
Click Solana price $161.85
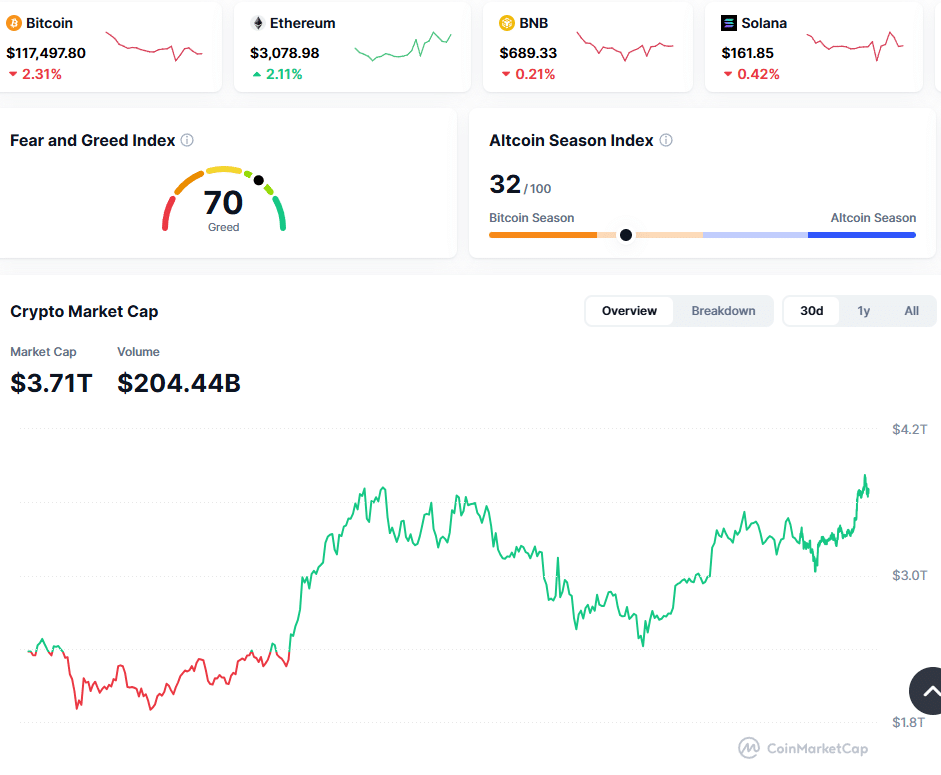[x=747, y=53]
